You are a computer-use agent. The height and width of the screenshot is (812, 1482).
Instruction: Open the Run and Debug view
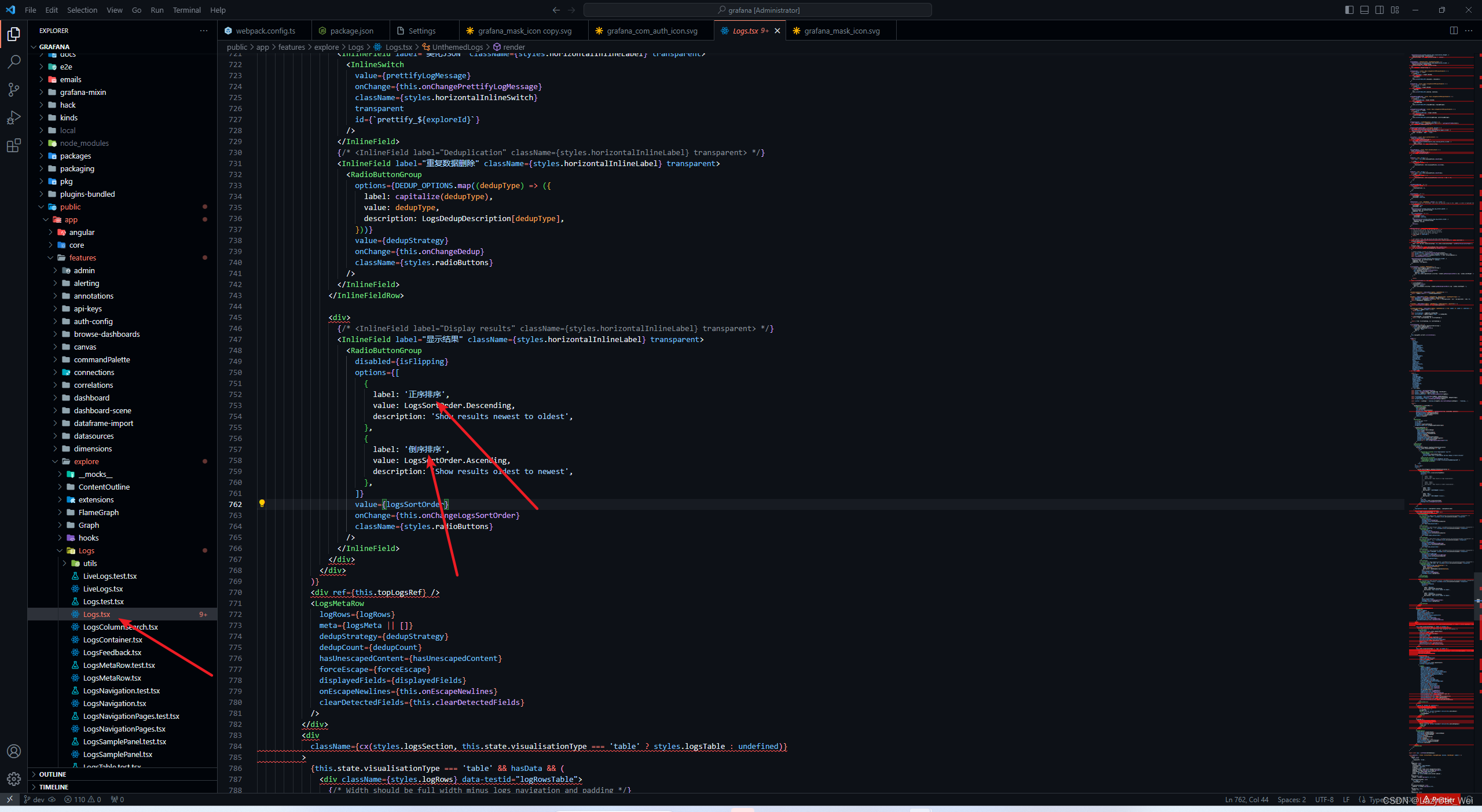point(14,117)
